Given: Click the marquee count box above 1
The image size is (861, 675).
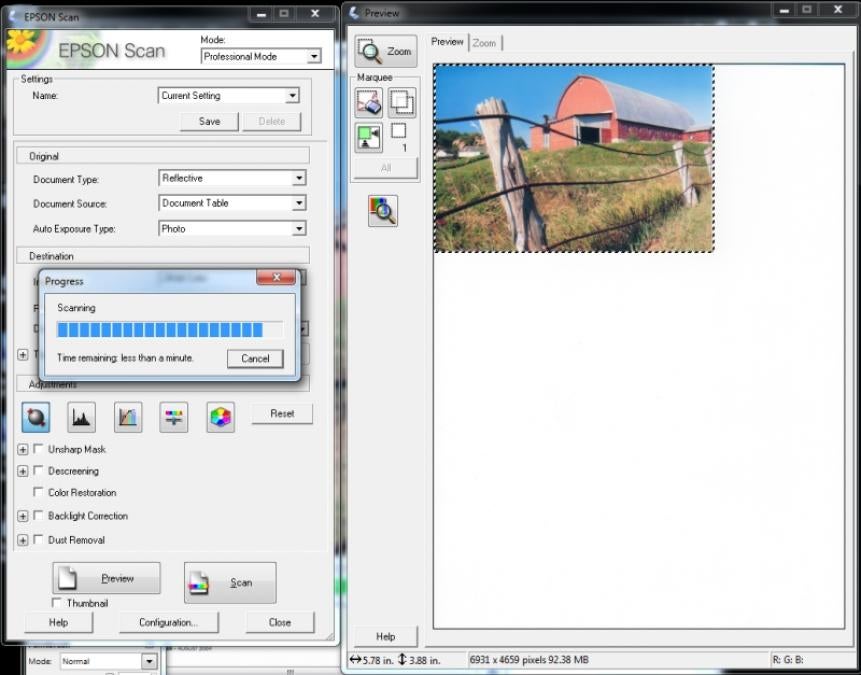Looking at the screenshot, I should pos(399,131).
